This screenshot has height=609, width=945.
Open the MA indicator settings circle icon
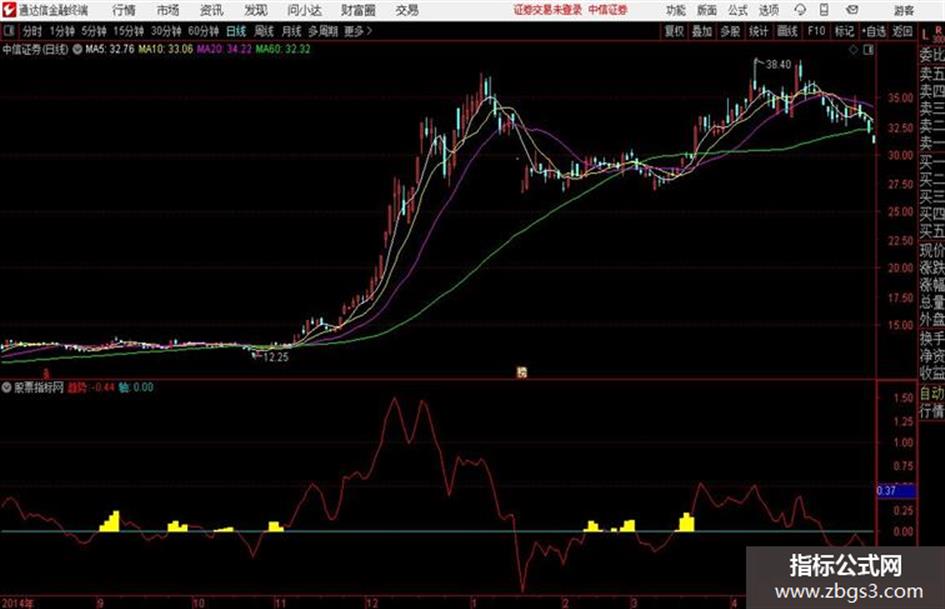pyautogui.click(x=77, y=49)
